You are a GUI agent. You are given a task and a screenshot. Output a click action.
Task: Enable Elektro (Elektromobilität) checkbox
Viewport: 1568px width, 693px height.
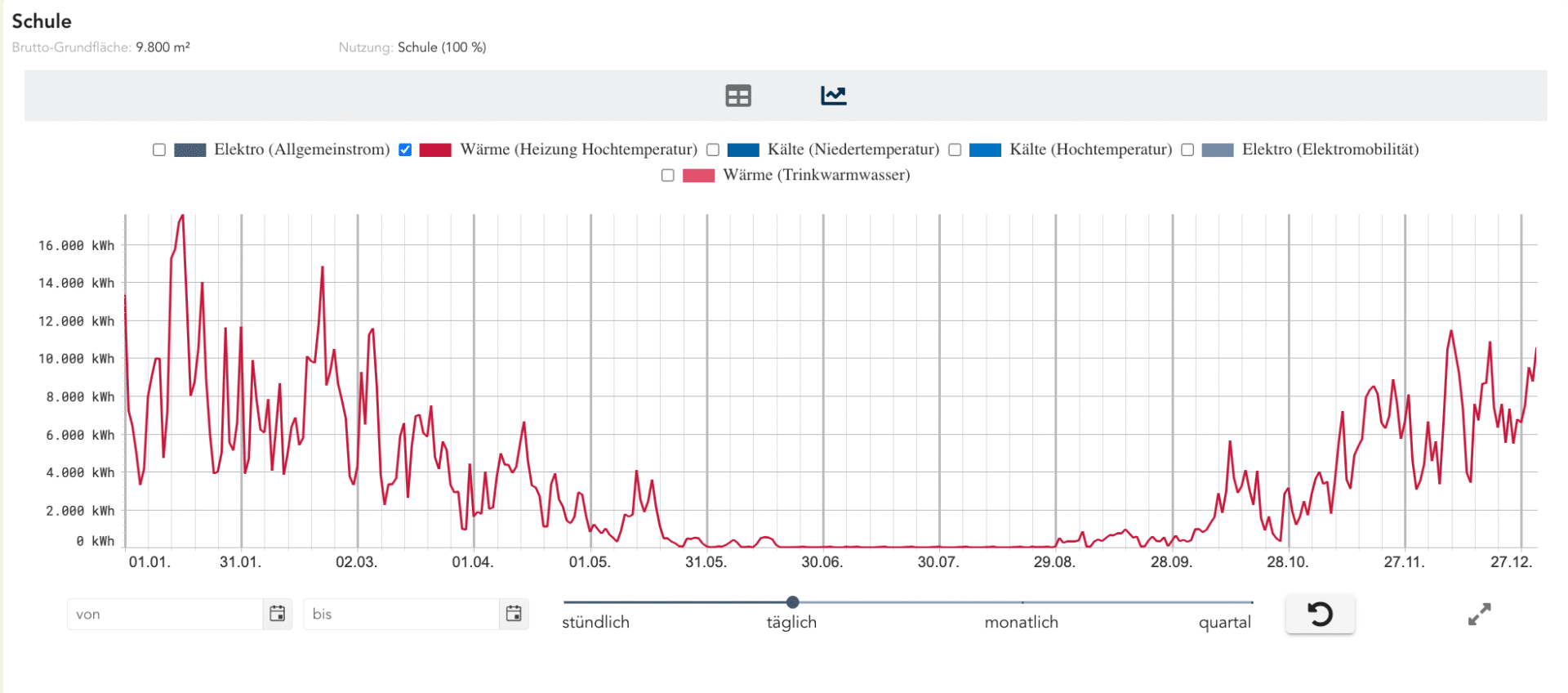click(1187, 150)
